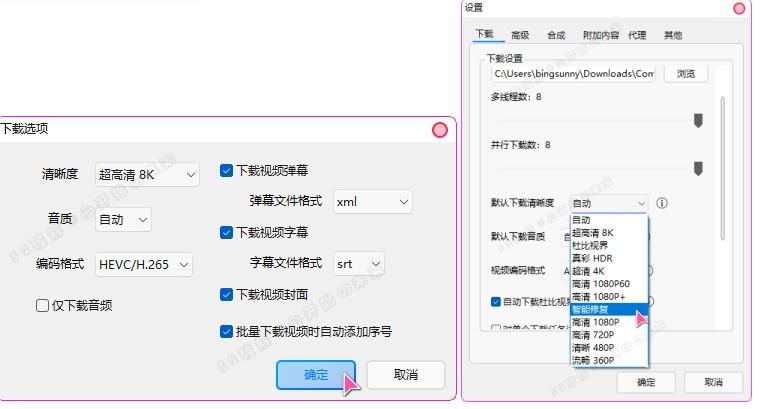Toggle 下载视频字幕 checkbox
760x409 pixels.
(227, 233)
